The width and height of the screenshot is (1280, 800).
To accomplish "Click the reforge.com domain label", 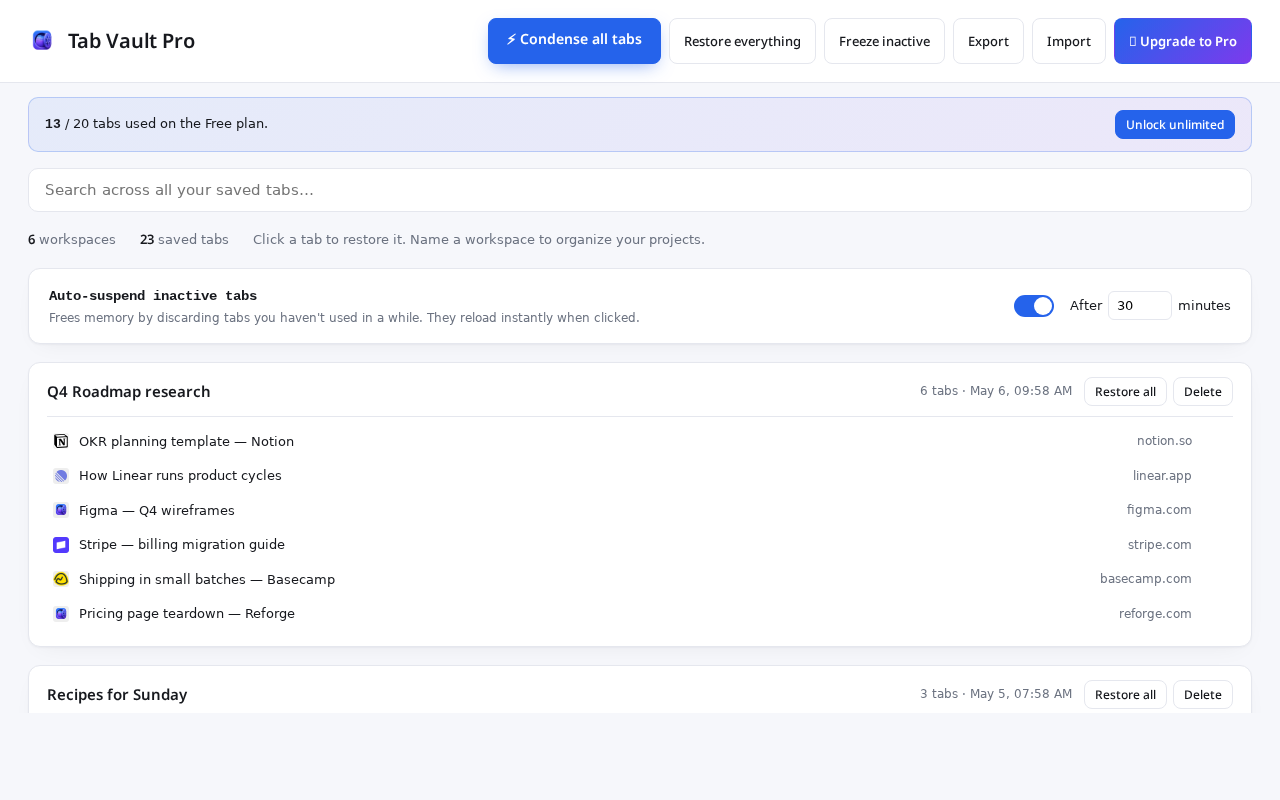I will point(1155,614).
